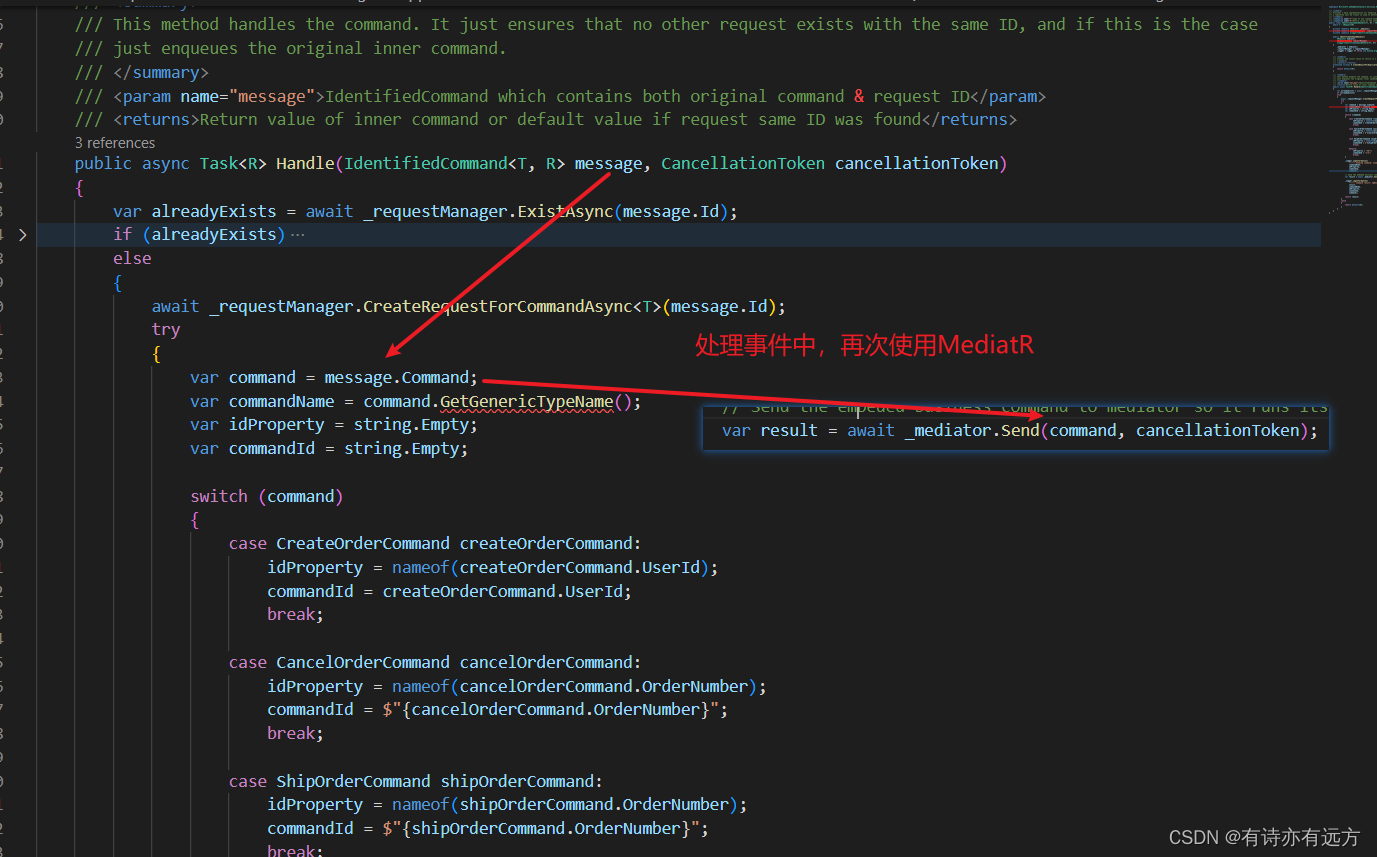Click 'nameof(cancelOrderCommand.OrderNumber)' expression
Viewport: 1377px width, 857px height.
pos(575,687)
